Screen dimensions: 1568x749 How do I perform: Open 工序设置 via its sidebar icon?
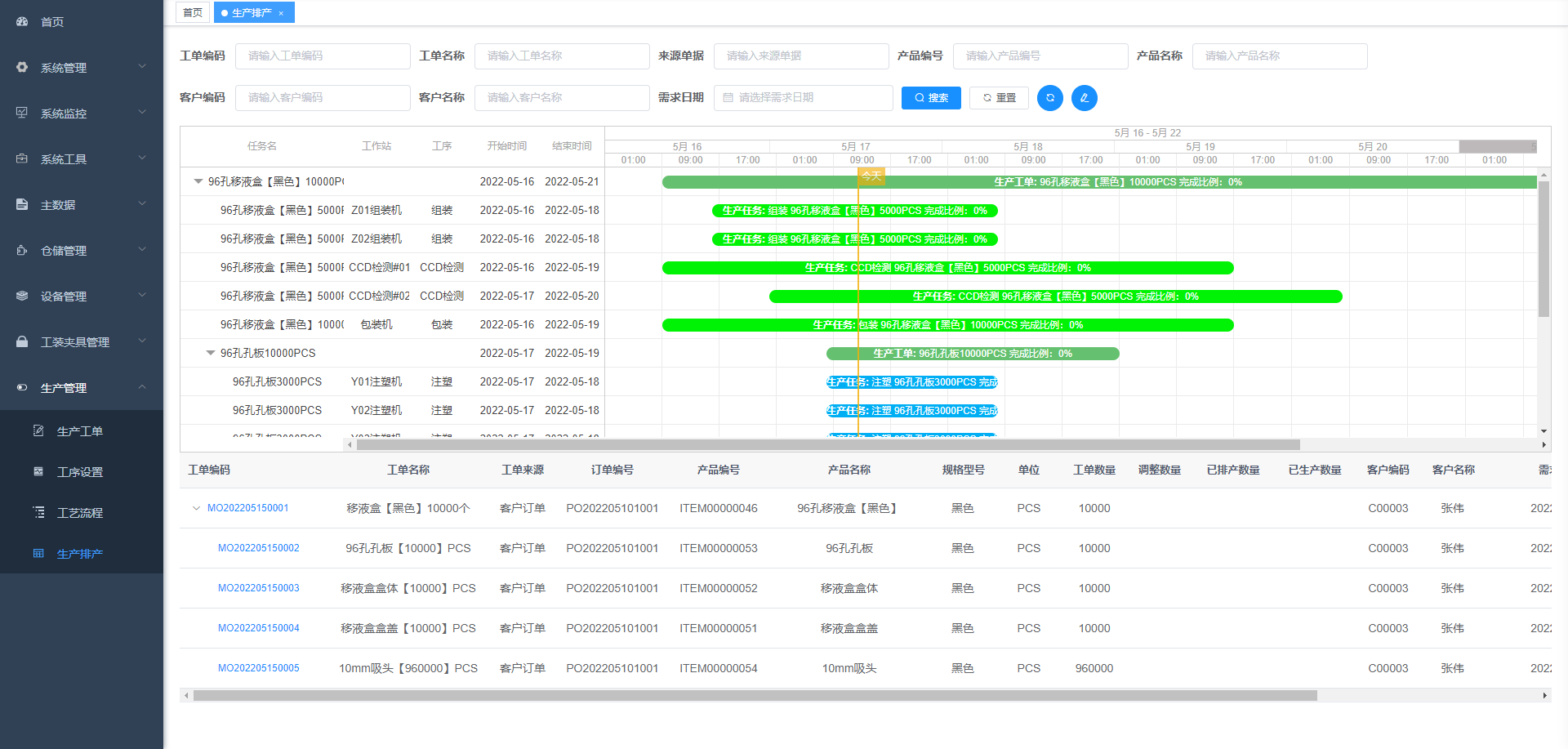(38, 471)
